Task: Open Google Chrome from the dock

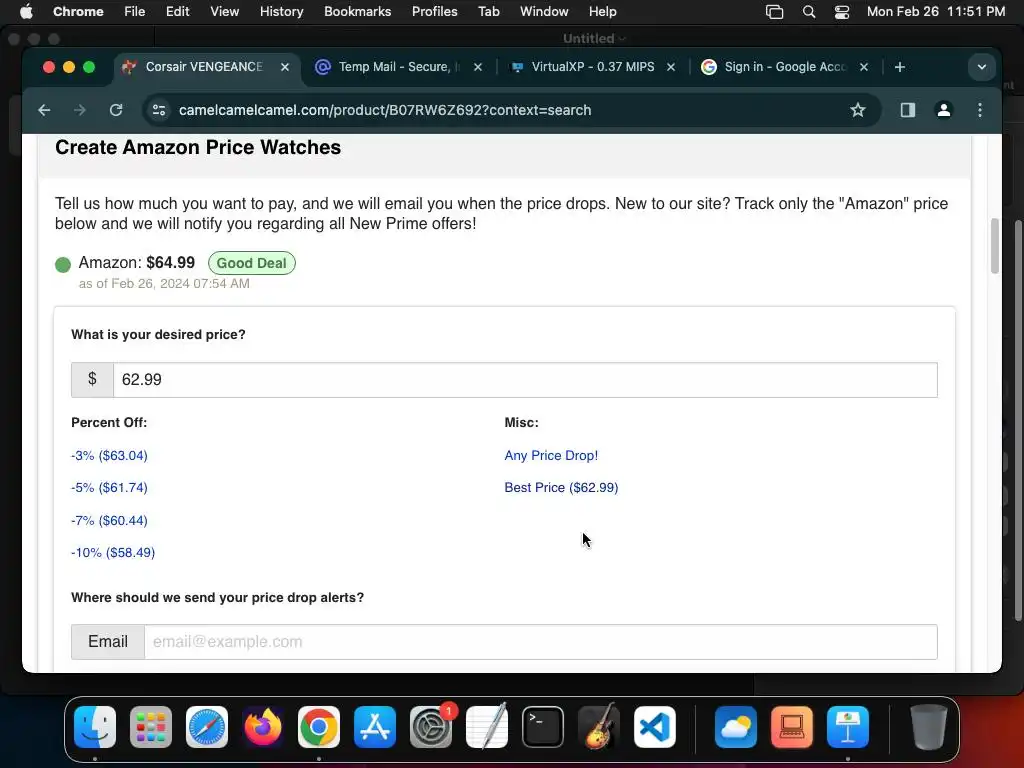Action: pos(319,727)
